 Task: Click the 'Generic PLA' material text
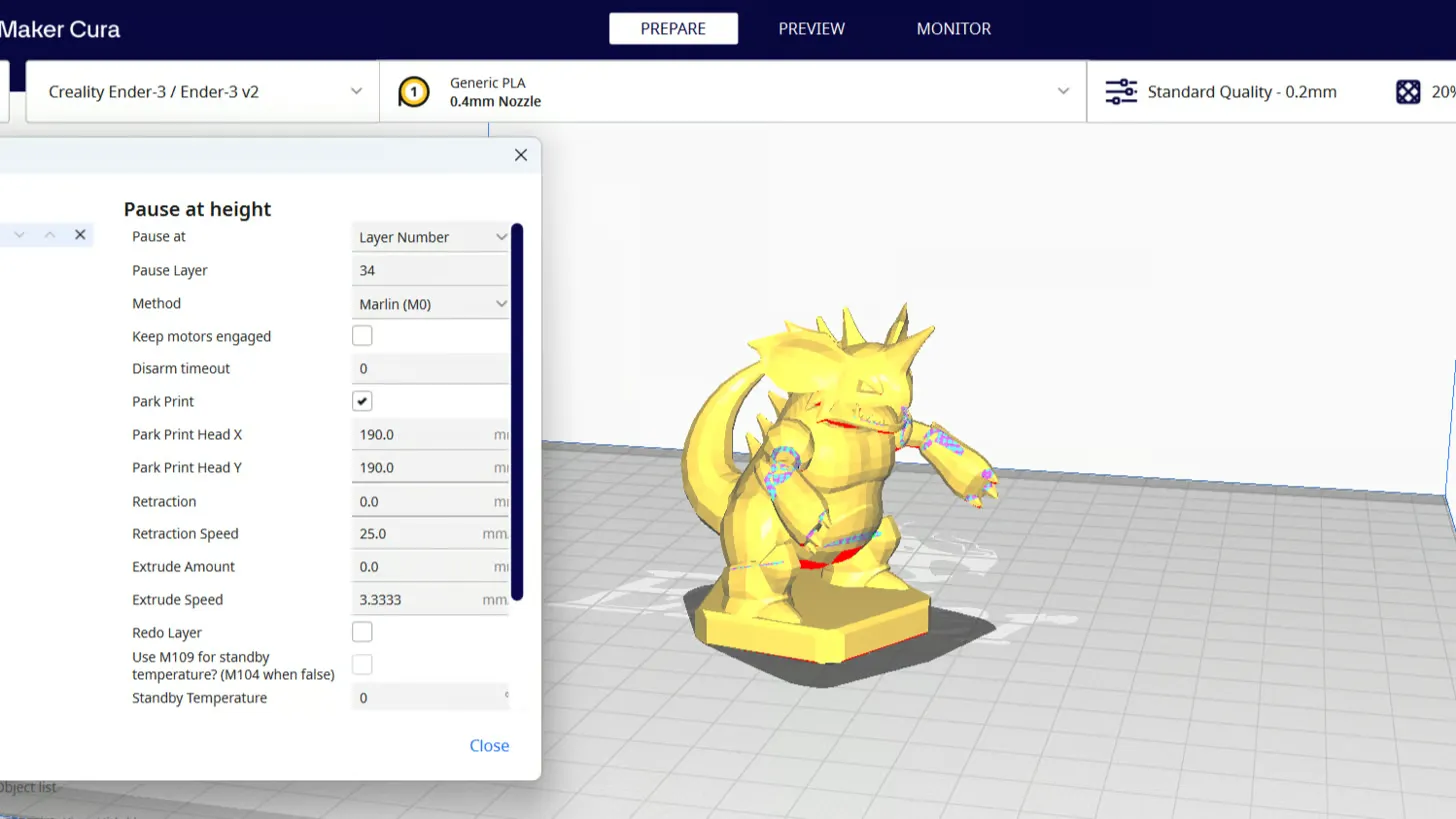coord(487,83)
